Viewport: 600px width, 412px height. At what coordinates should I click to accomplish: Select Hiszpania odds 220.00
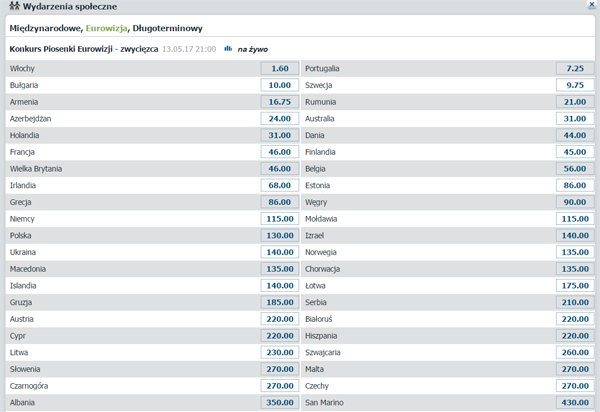(x=575, y=336)
